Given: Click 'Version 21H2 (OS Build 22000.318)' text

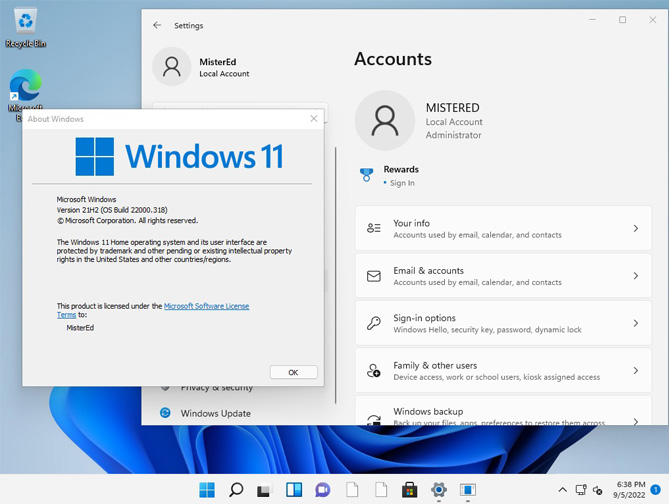Looking at the screenshot, I should pyautogui.click(x=112, y=210).
